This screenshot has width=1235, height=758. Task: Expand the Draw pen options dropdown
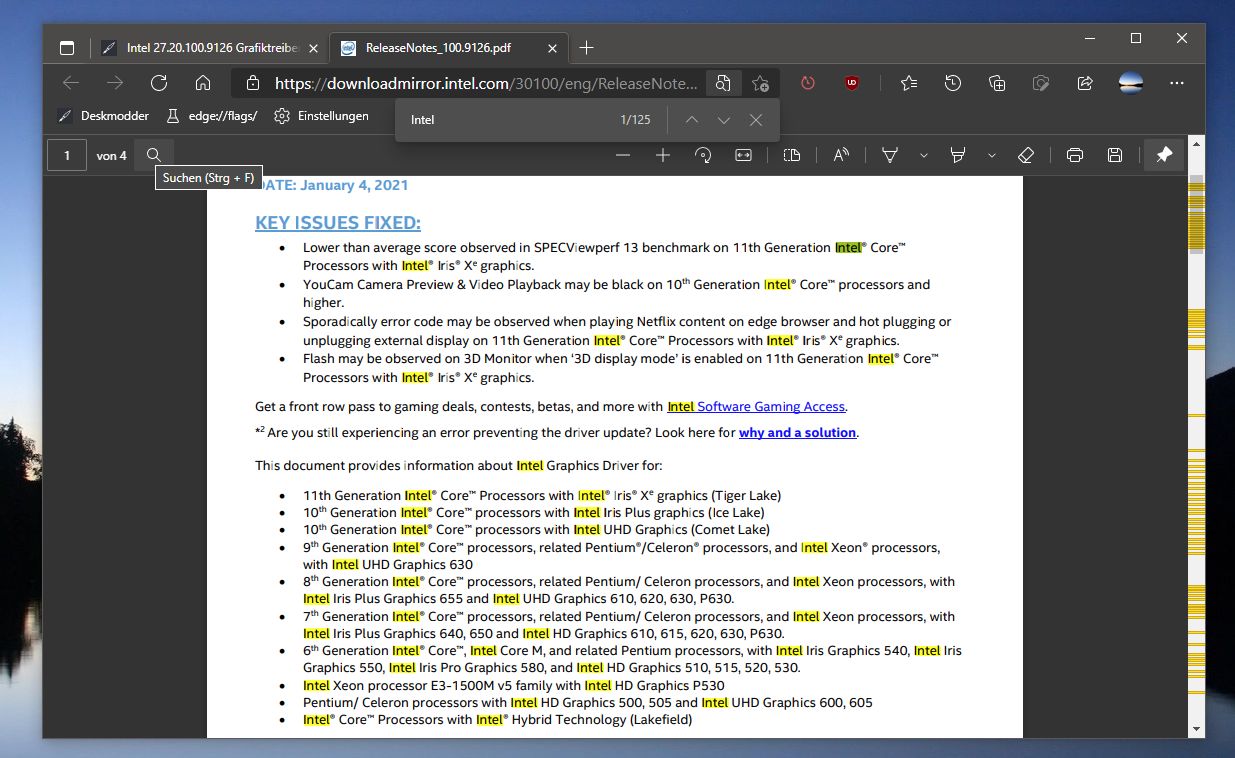click(923, 155)
